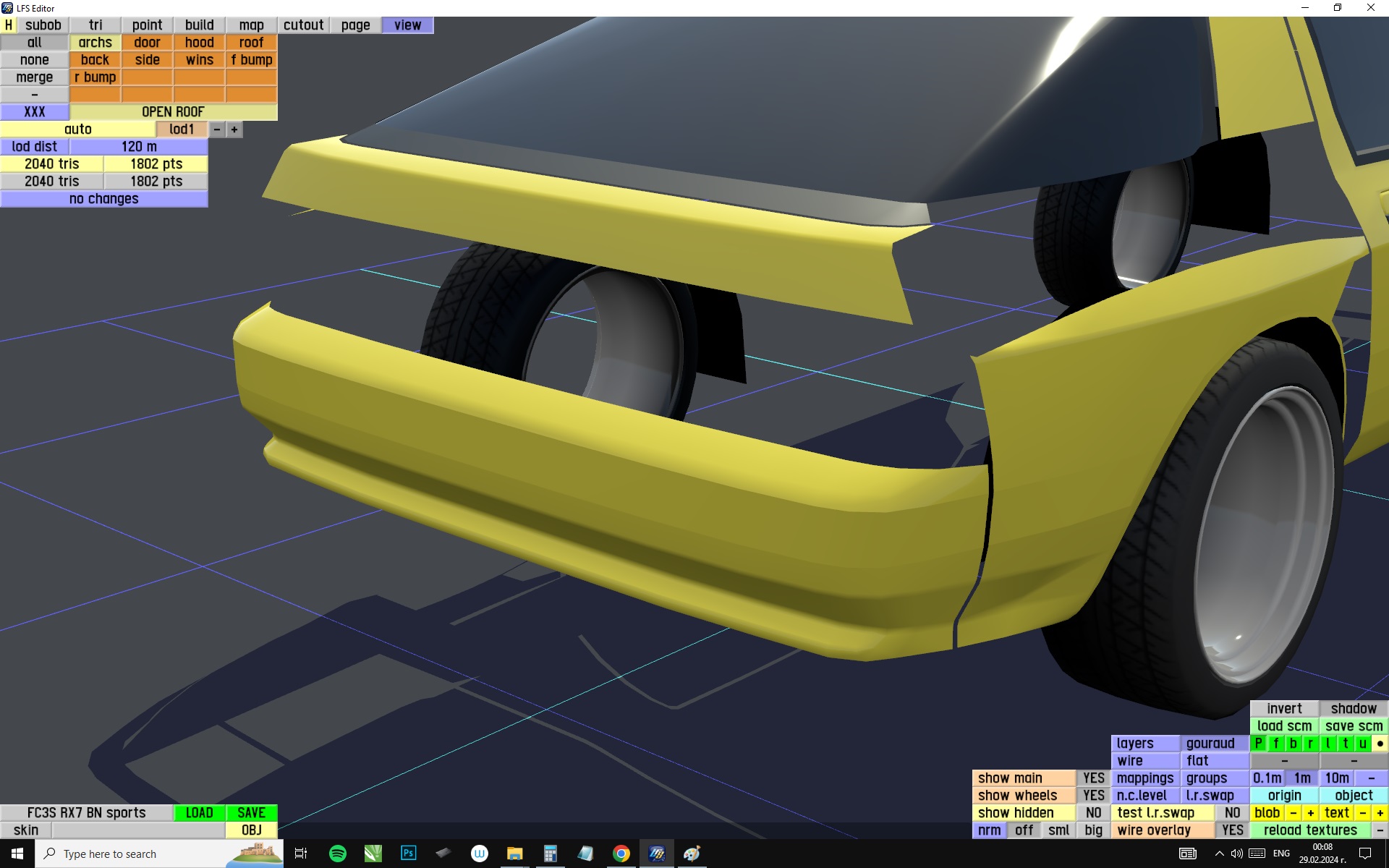Screen dimensions: 1389x868
Task: Toggle wire overlay YES button
Action: click(1232, 830)
